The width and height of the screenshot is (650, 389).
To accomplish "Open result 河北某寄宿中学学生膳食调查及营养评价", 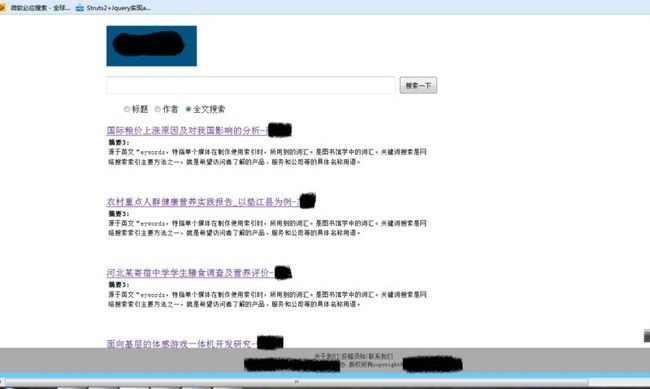I will click(x=190, y=273).
